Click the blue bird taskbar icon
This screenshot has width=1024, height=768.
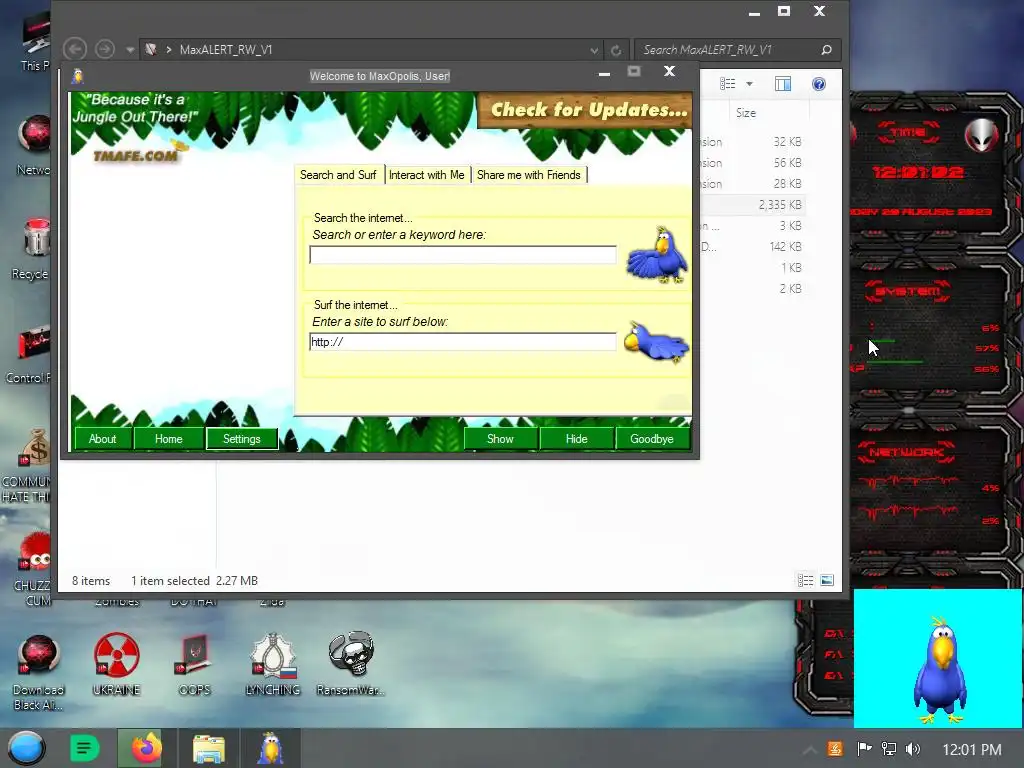(270, 748)
